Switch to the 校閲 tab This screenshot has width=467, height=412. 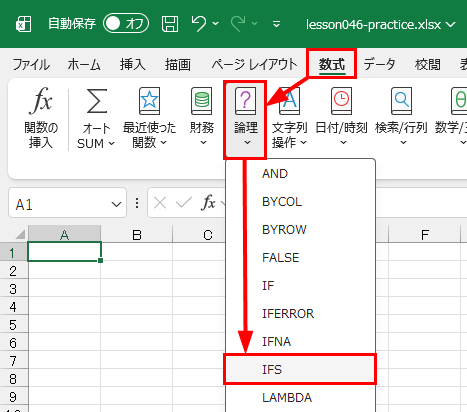428,64
